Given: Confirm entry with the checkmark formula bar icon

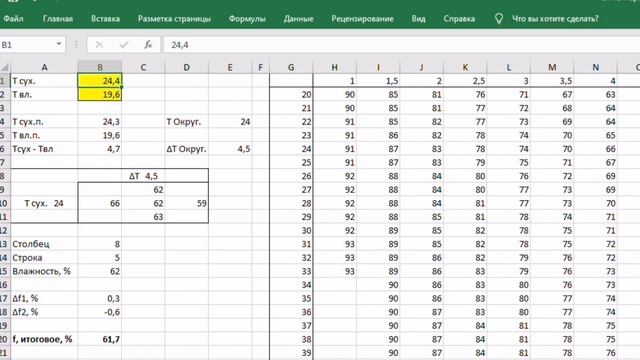Looking at the screenshot, I should click(124, 44).
